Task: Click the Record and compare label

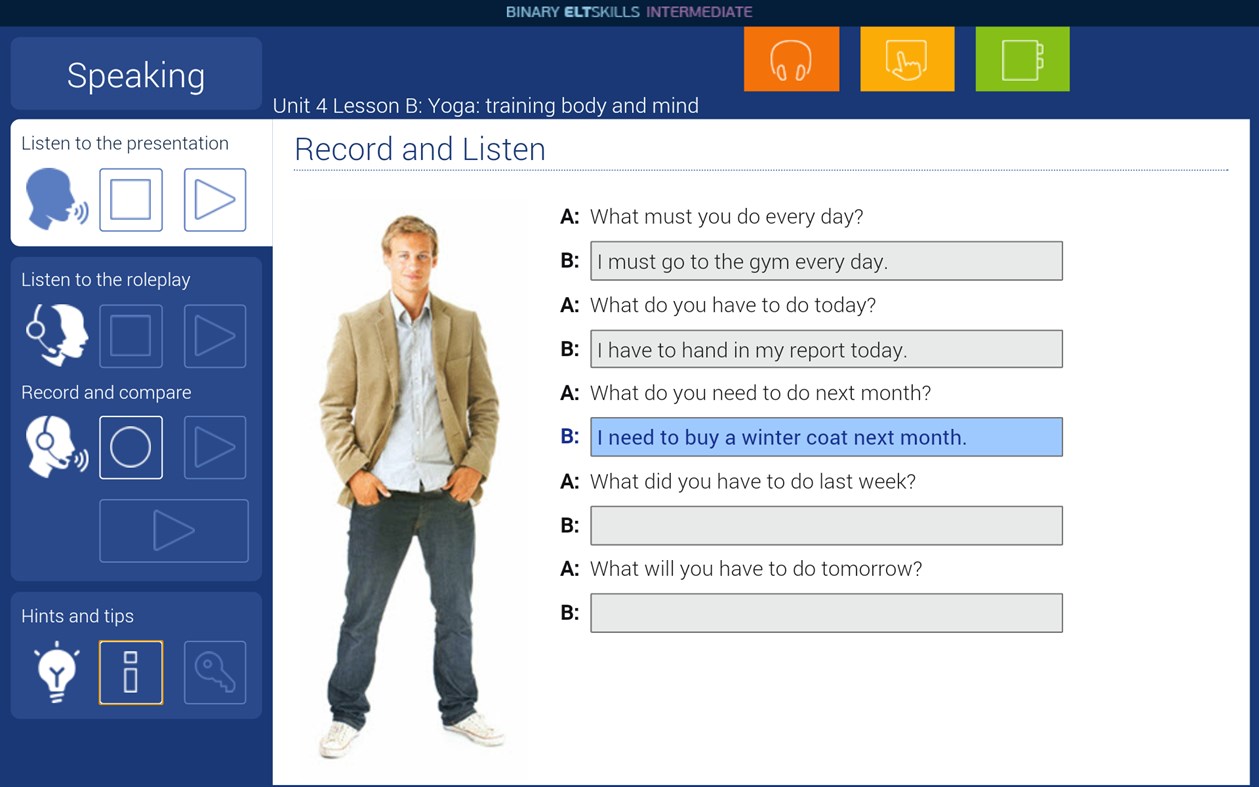Action: pyautogui.click(x=106, y=392)
